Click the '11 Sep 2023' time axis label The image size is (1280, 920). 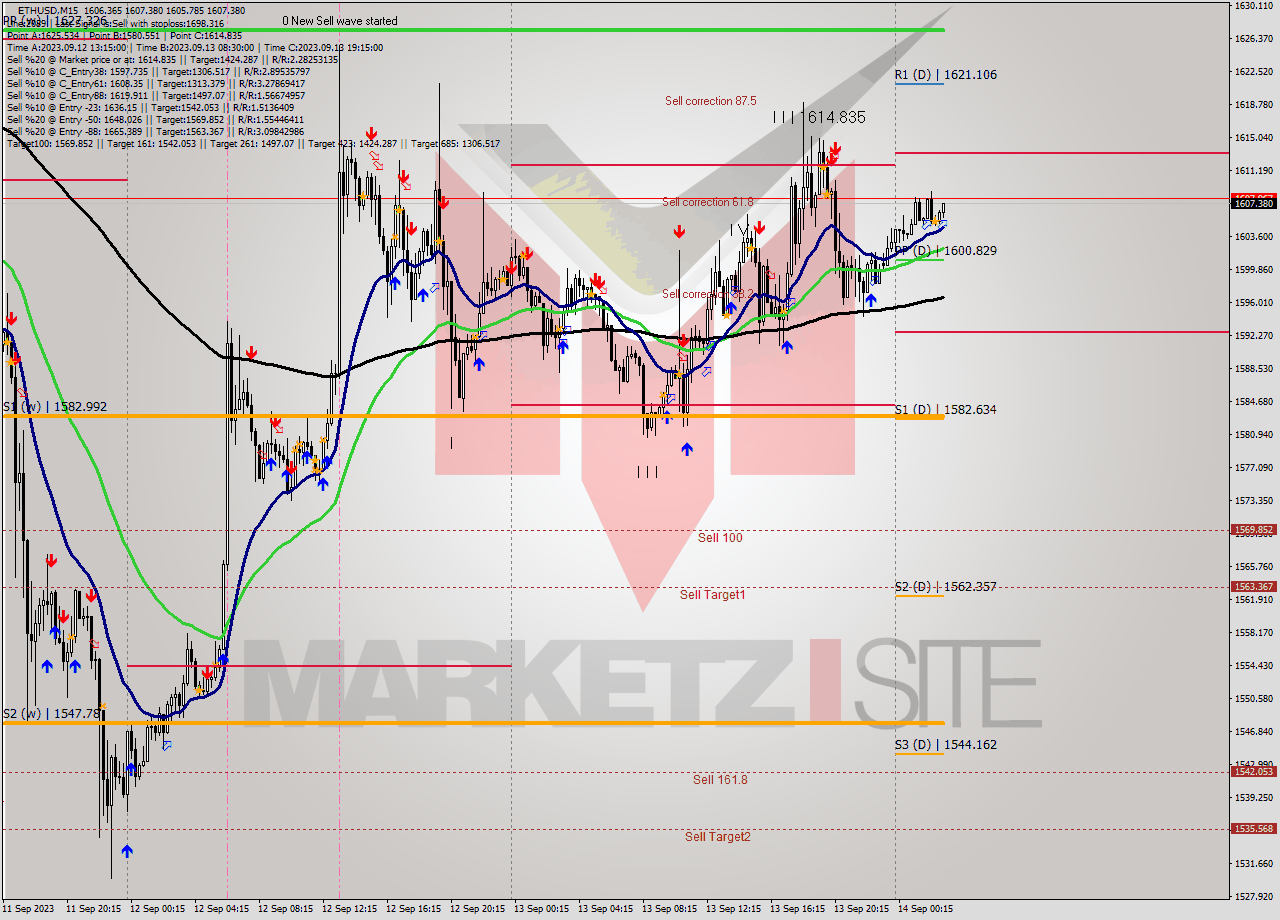tap(28, 910)
